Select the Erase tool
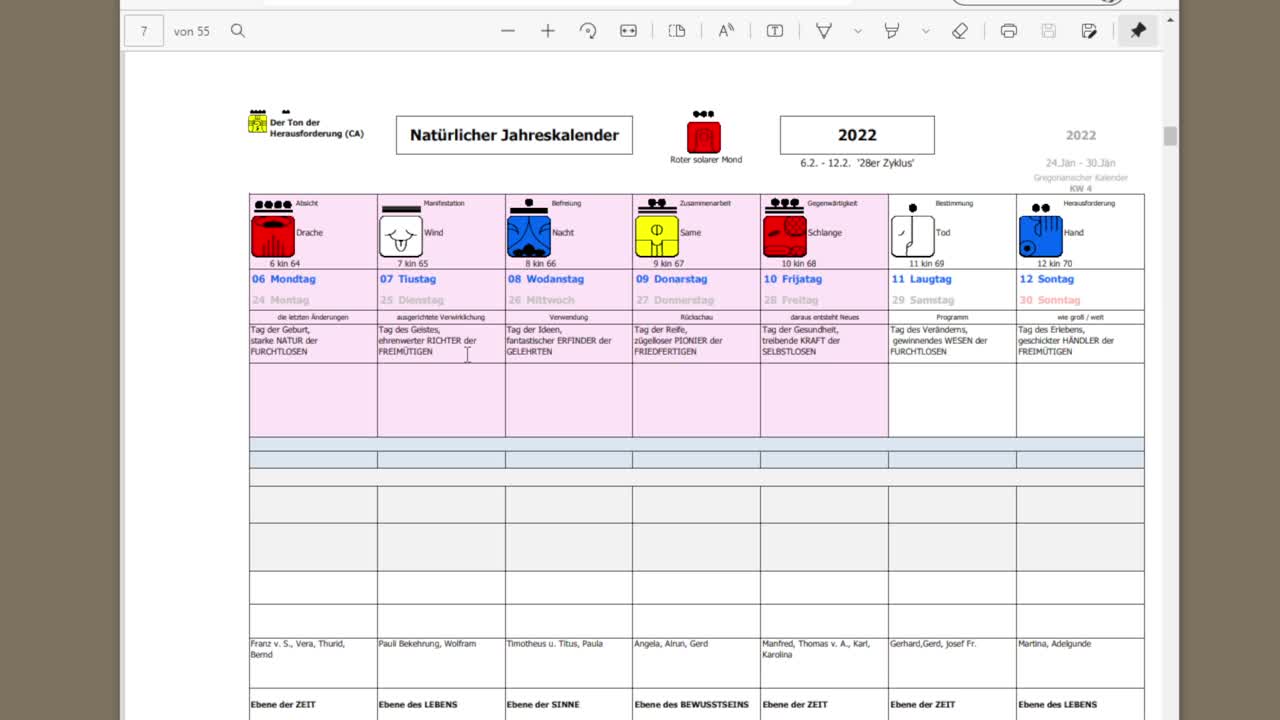1280x720 pixels. coord(960,31)
